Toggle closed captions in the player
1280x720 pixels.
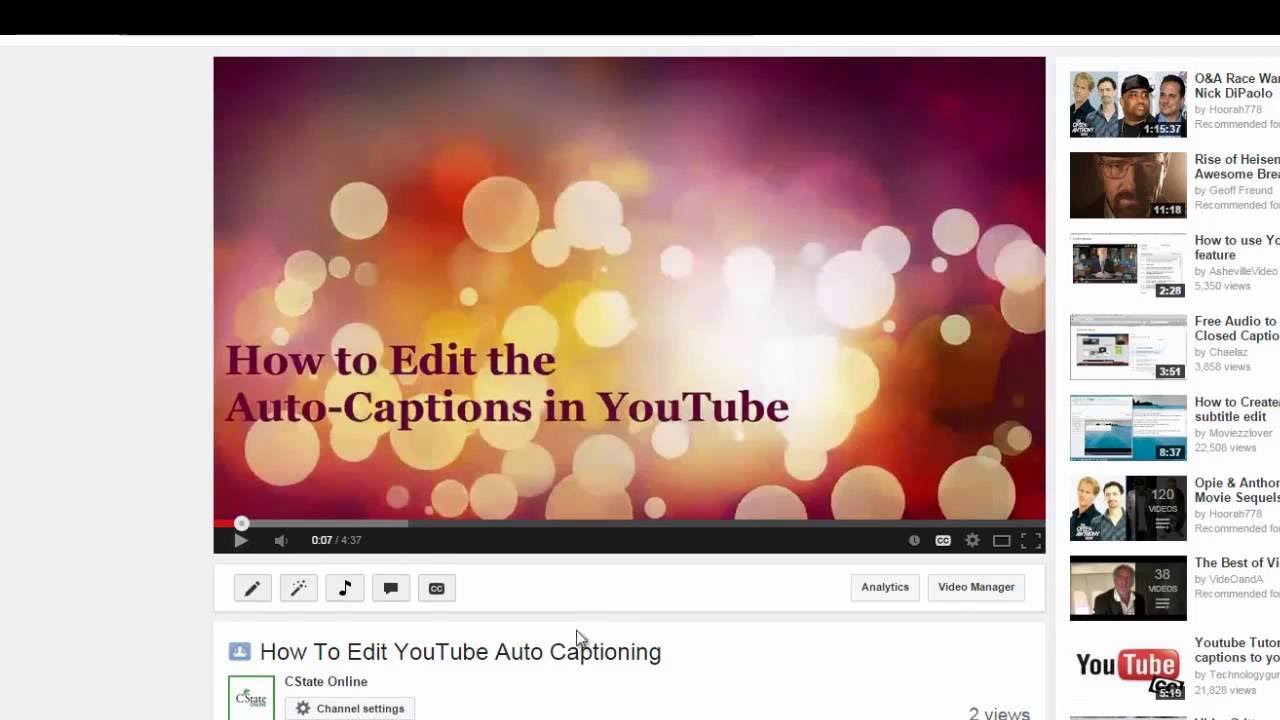[943, 540]
